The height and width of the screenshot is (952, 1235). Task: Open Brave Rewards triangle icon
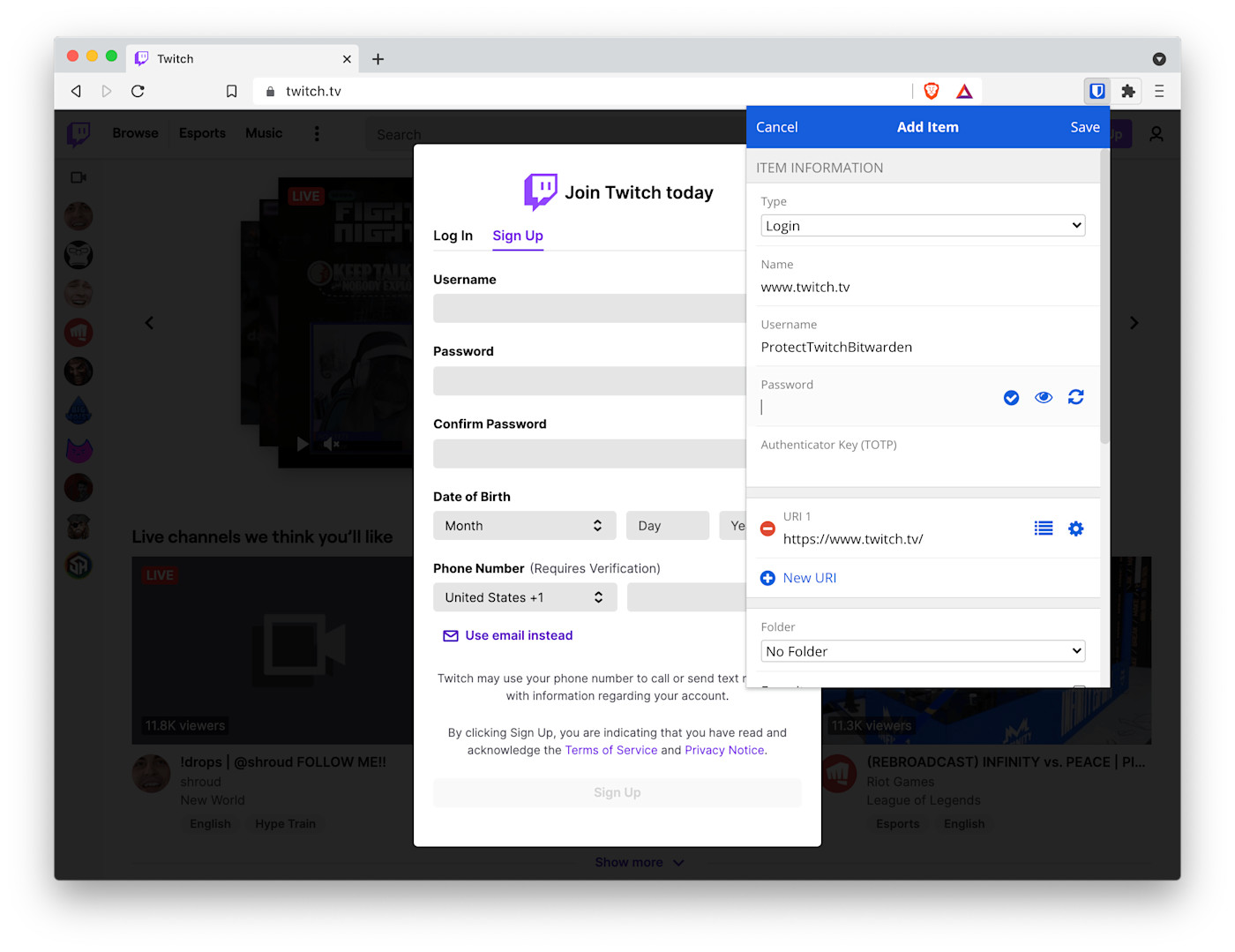[x=964, y=91]
